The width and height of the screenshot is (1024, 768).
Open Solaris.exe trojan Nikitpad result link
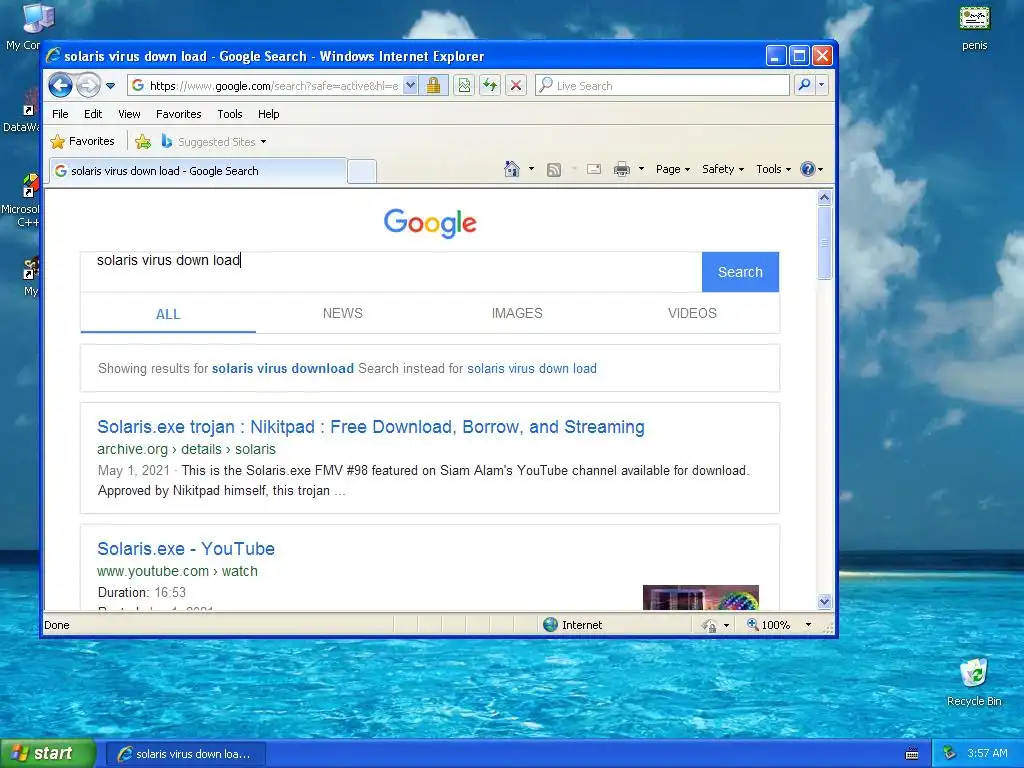371,427
